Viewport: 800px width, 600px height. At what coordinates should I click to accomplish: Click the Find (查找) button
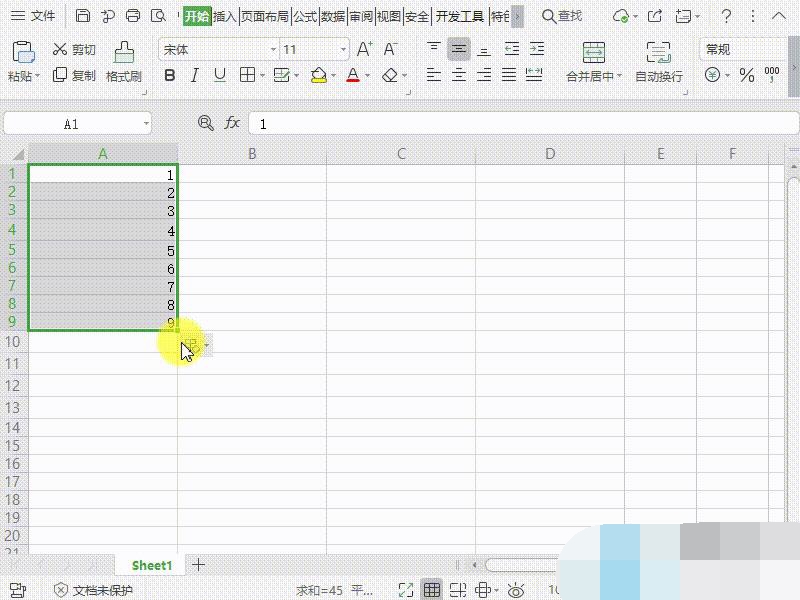tap(562, 16)
